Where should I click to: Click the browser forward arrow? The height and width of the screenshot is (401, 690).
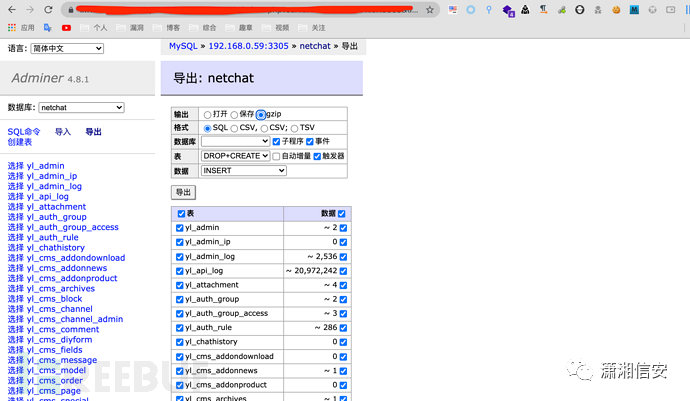click(30, 9)
